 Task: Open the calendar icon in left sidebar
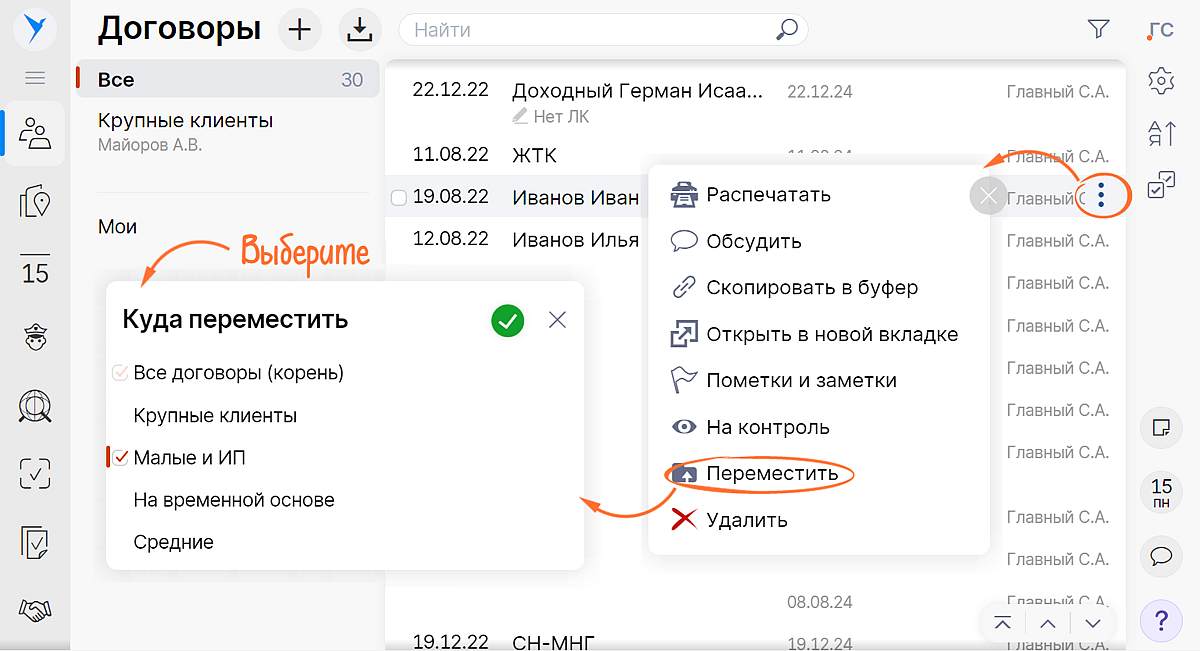pyautogui.click(x=35, y=269)
